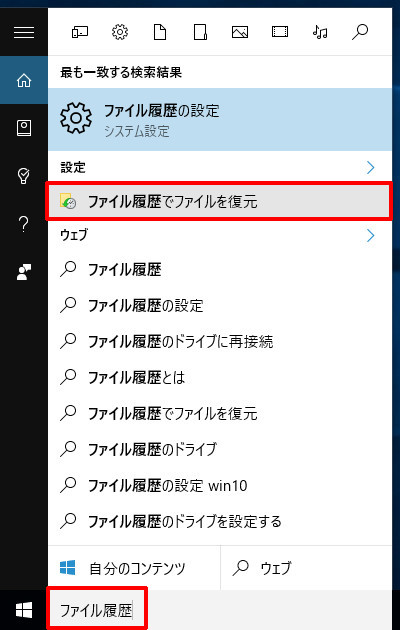Open the question mark help icon

(24, 224)
